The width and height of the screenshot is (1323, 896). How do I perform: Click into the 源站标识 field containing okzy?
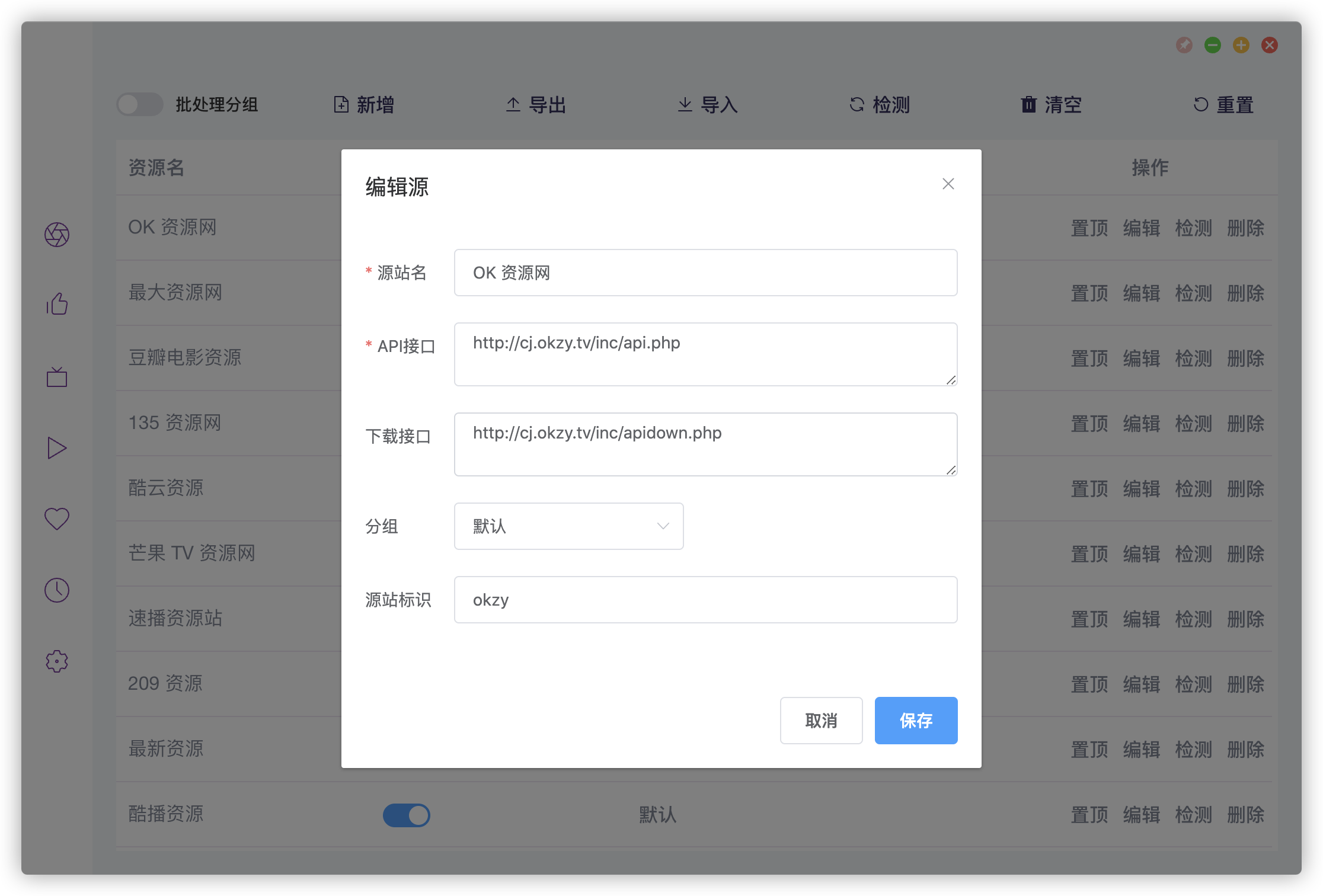pos(705,600)
